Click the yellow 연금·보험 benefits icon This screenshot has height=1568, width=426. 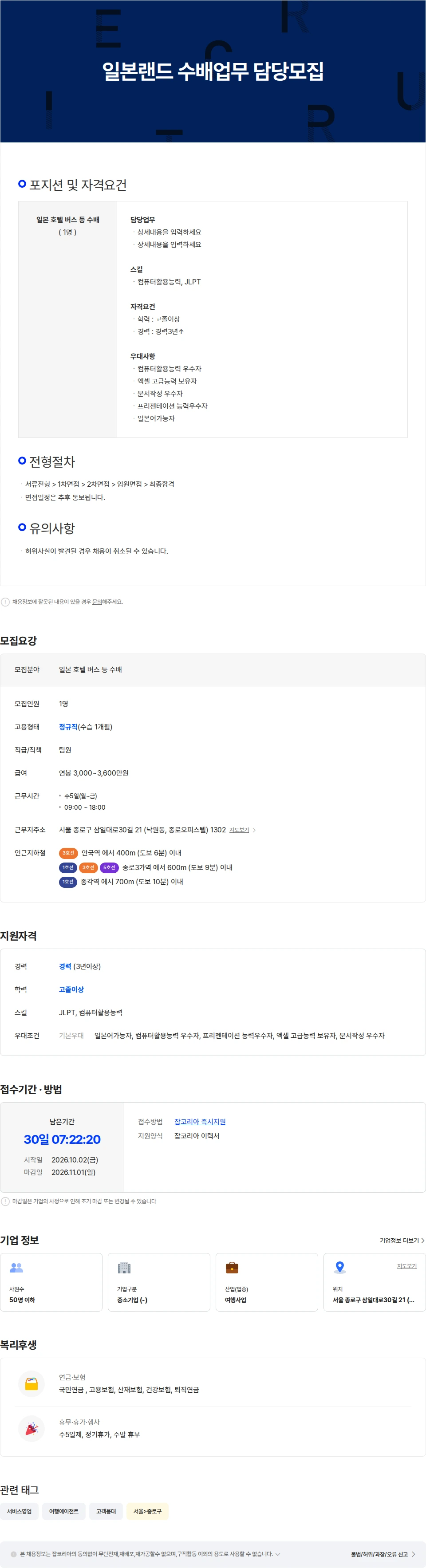[32, 1383]
